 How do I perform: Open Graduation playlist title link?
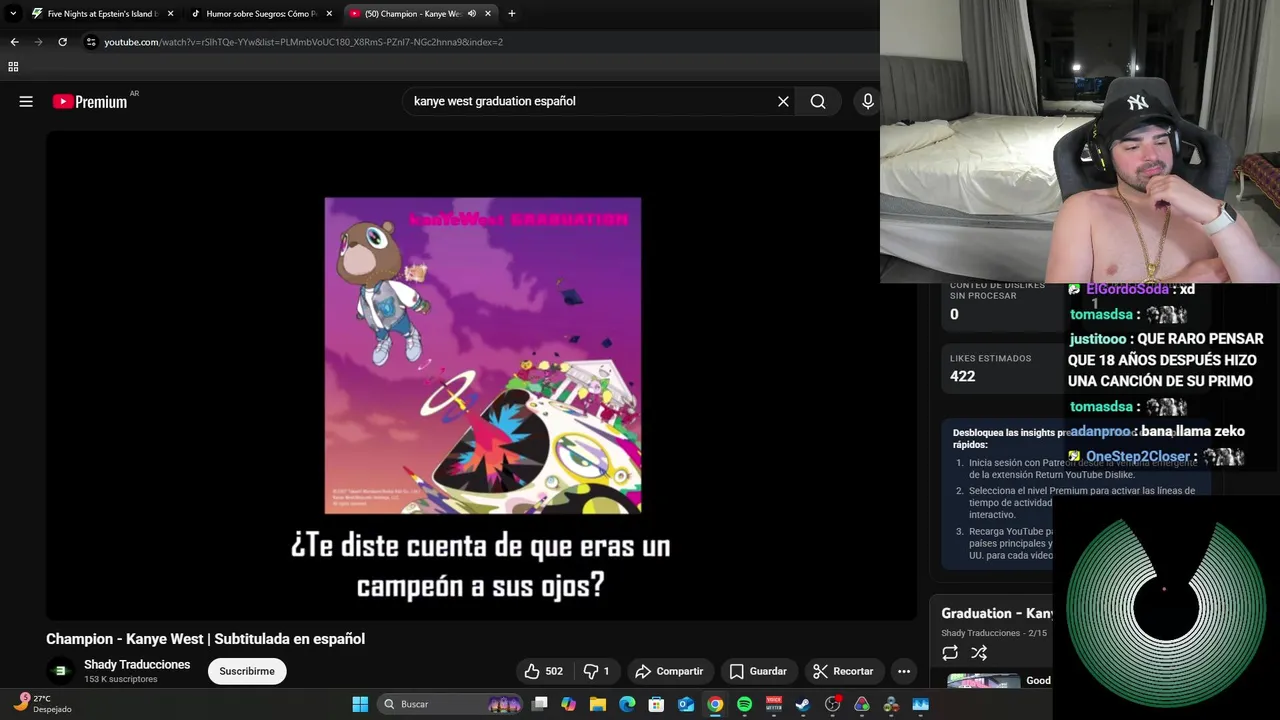(997, 613)
